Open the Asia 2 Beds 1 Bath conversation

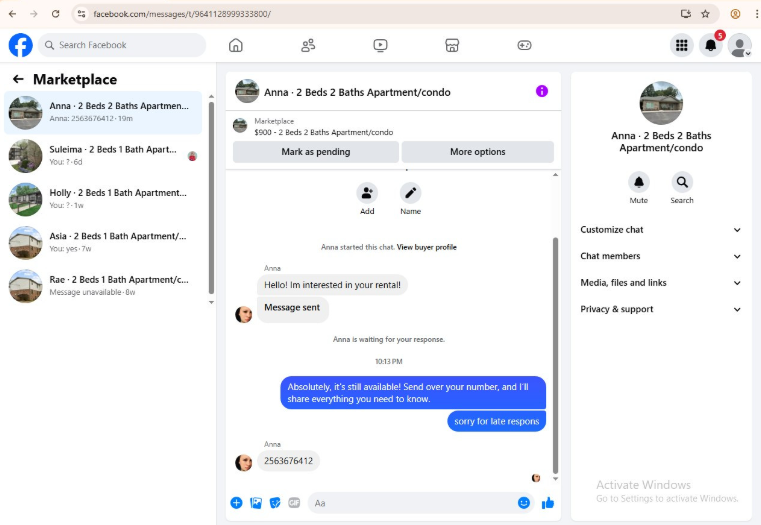(103, 243)
